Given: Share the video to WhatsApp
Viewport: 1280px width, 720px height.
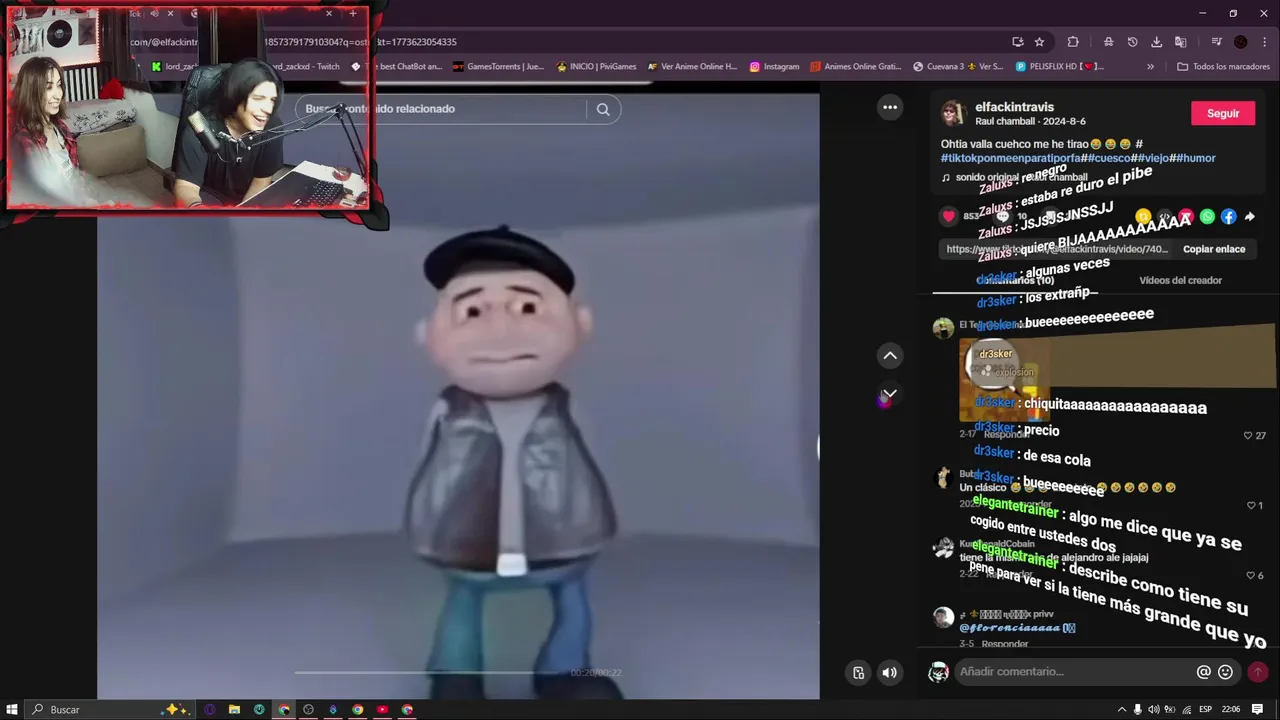Looking at the screenshot, I should click(x=1207, y=216).
